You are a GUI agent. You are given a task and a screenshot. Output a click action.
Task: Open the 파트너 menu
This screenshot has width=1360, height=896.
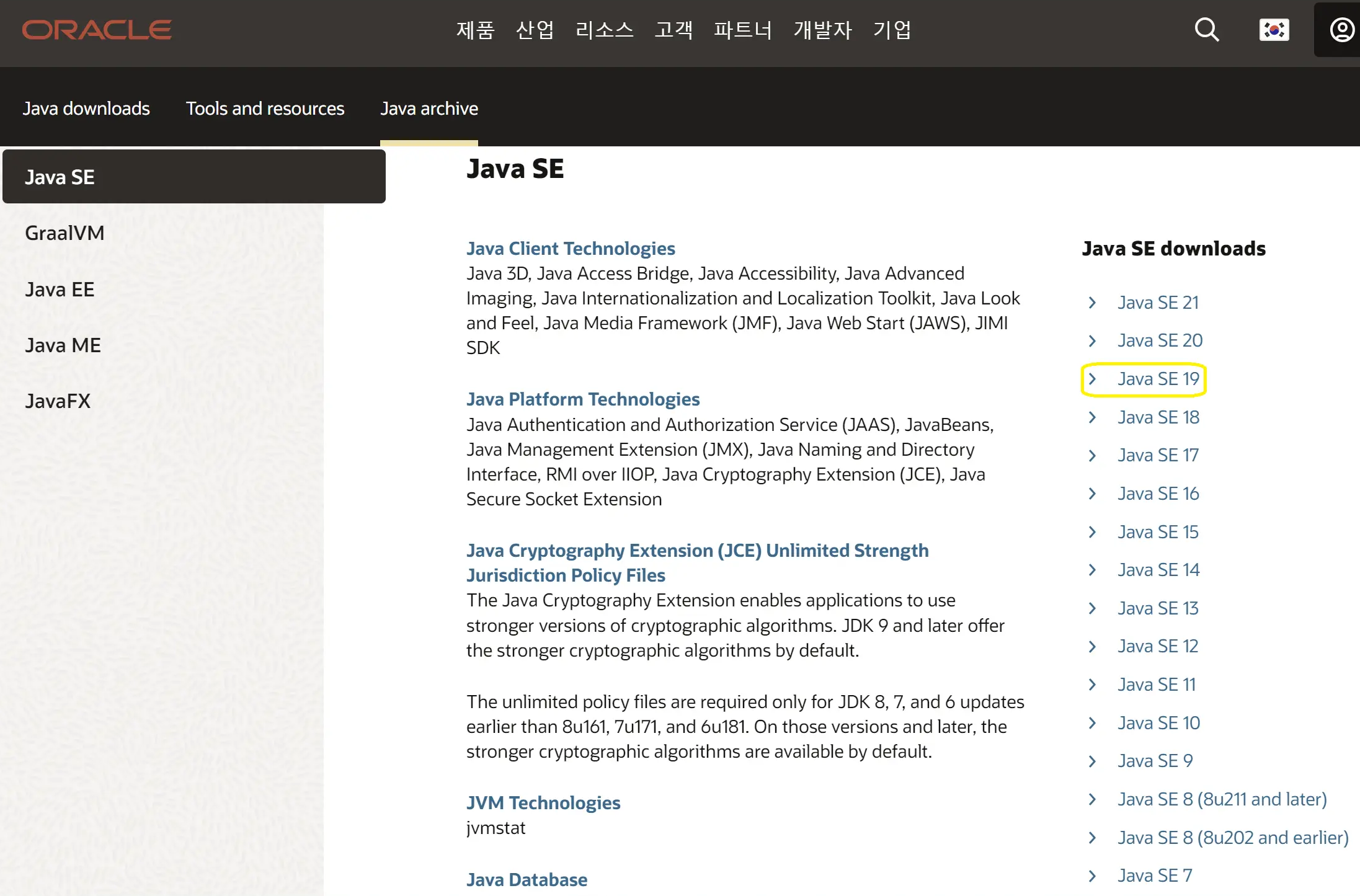pyautogui.click(x=743, y=30)
